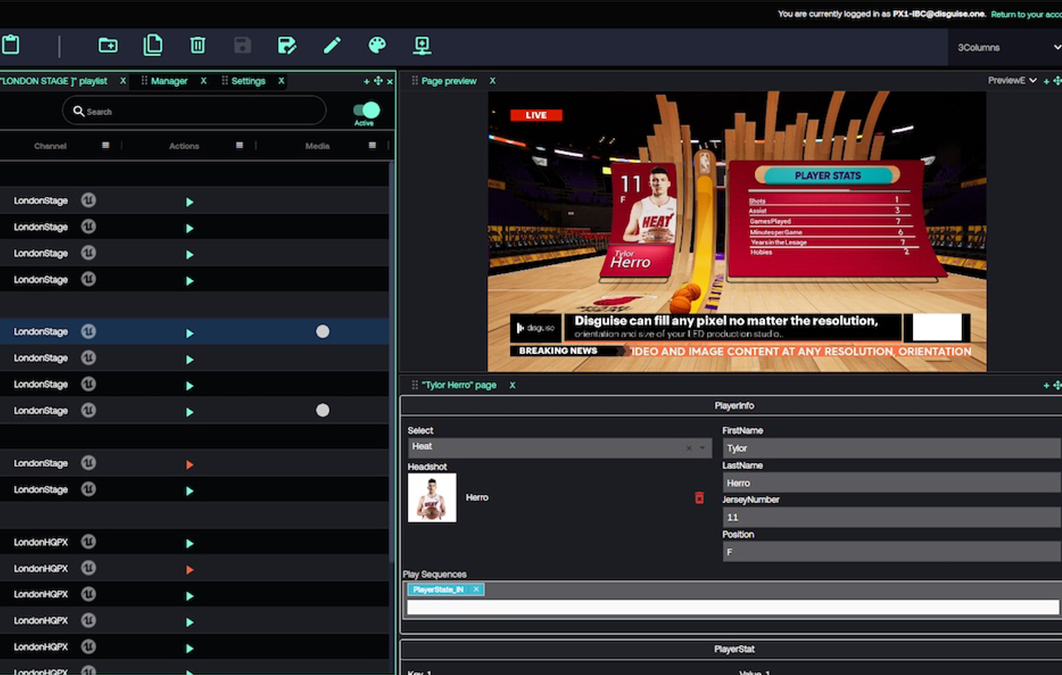Click the drag grip icon beside Settings tab
Viewport: 1062px width, 675px height.
pyautogui.click(x=225, y=81)
